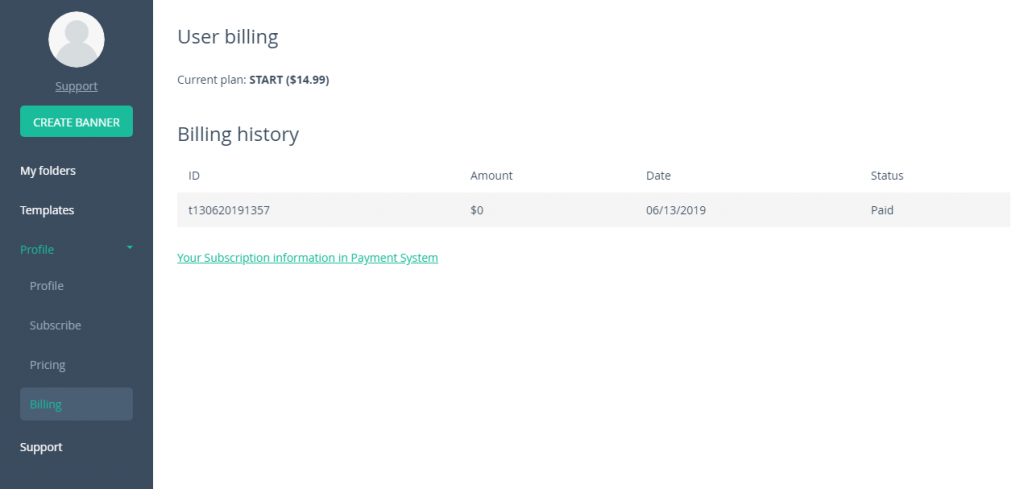
Task: Select the Profile submenu item
Action: [46, 286]
